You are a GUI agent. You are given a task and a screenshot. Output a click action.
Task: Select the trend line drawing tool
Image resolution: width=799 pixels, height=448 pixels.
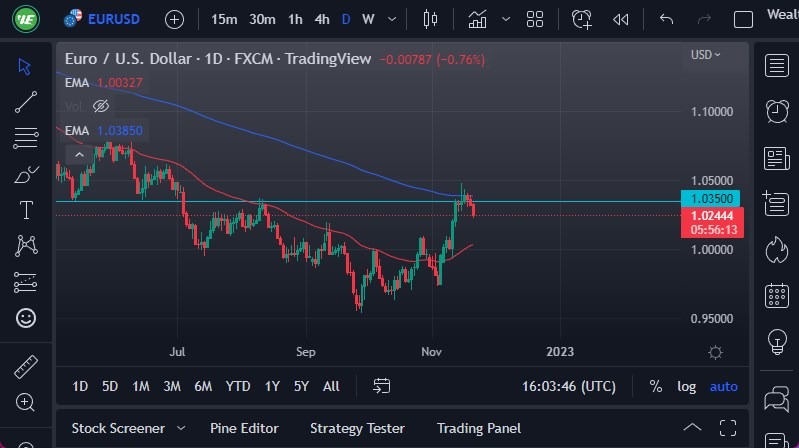(26, 101)
